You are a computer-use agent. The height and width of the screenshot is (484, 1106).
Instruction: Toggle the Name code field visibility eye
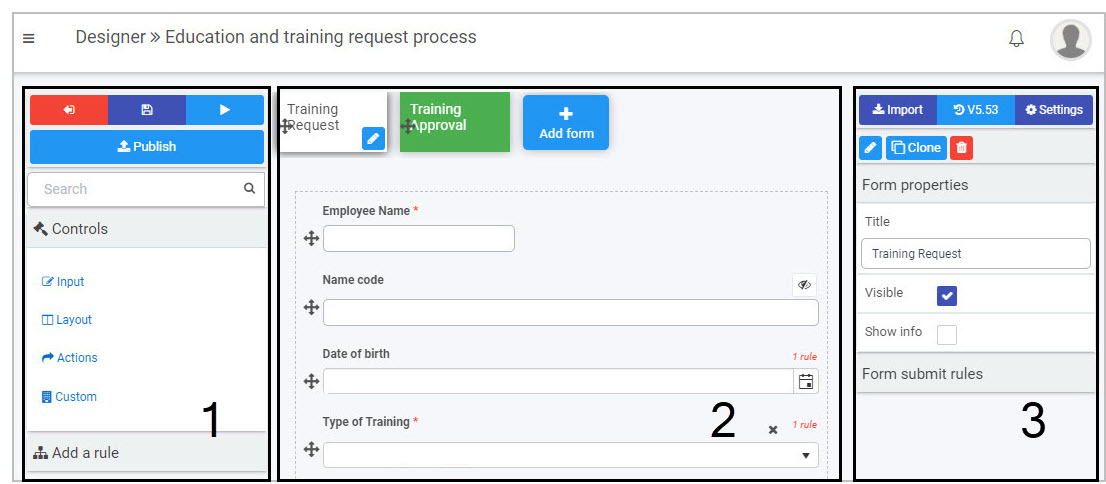pos(804,285)
